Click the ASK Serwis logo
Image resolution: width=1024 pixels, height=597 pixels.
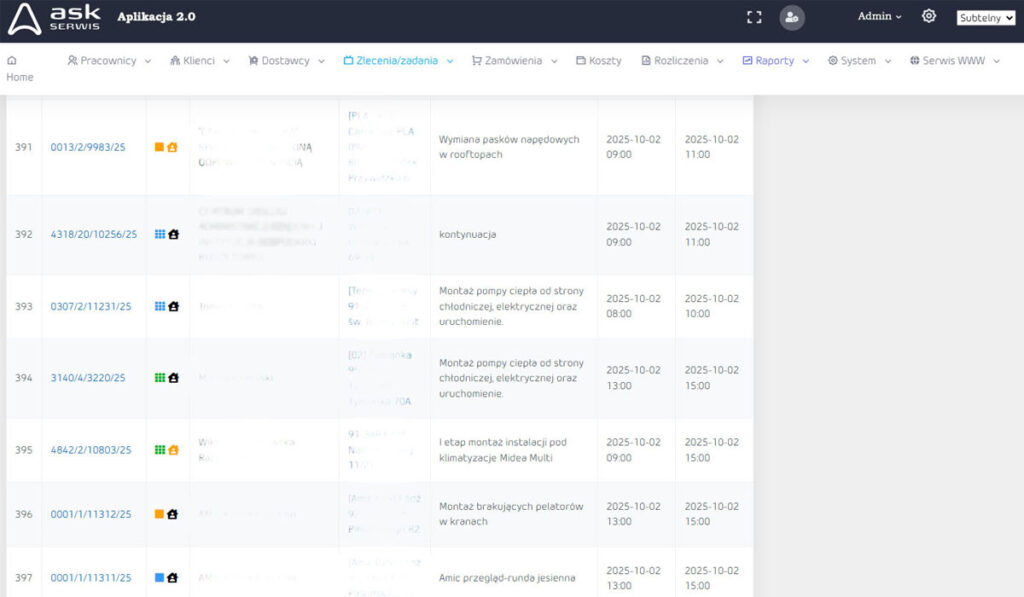56,18
